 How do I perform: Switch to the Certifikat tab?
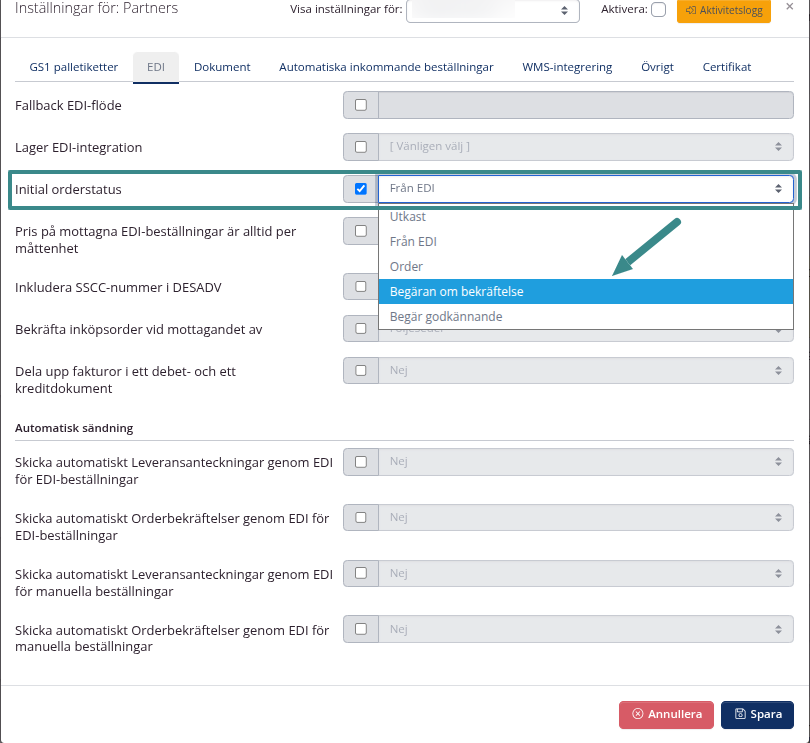726,67
